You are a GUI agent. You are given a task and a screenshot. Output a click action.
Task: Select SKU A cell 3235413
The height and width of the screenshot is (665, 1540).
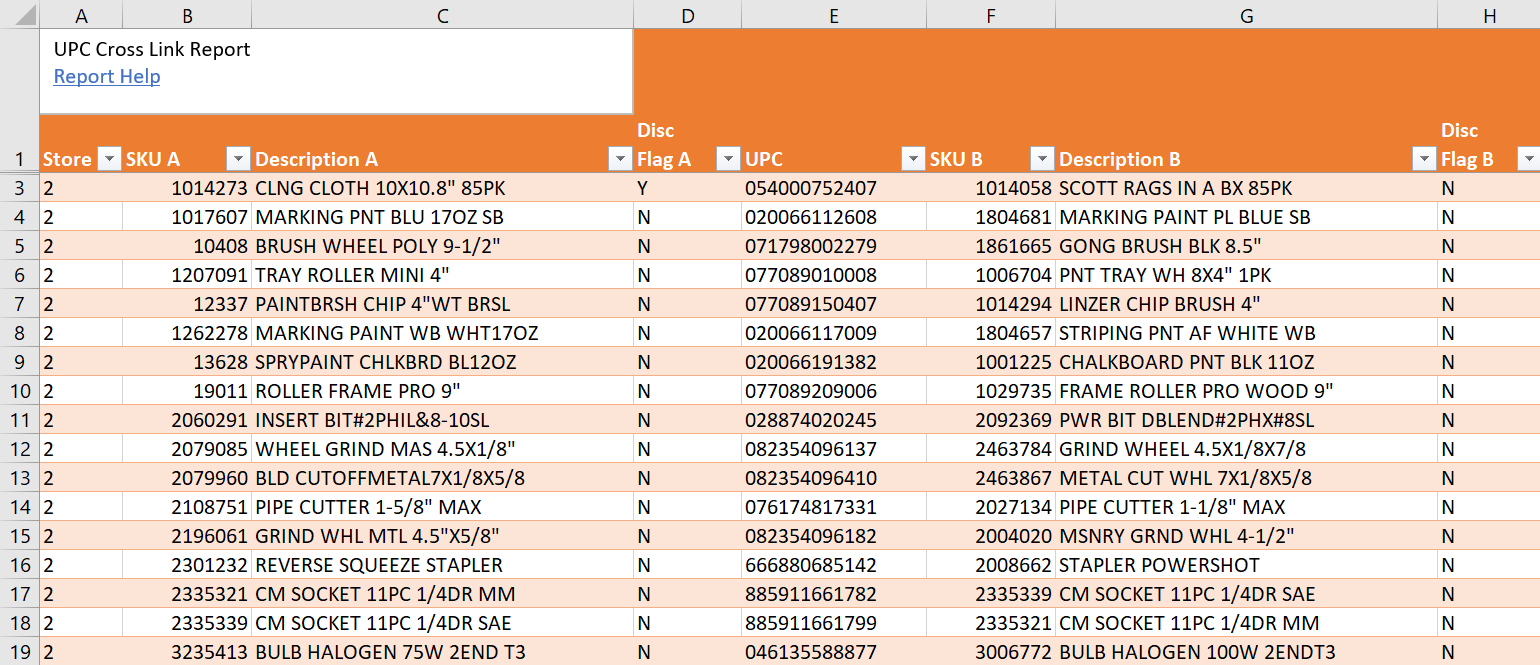tap(187, 652)
